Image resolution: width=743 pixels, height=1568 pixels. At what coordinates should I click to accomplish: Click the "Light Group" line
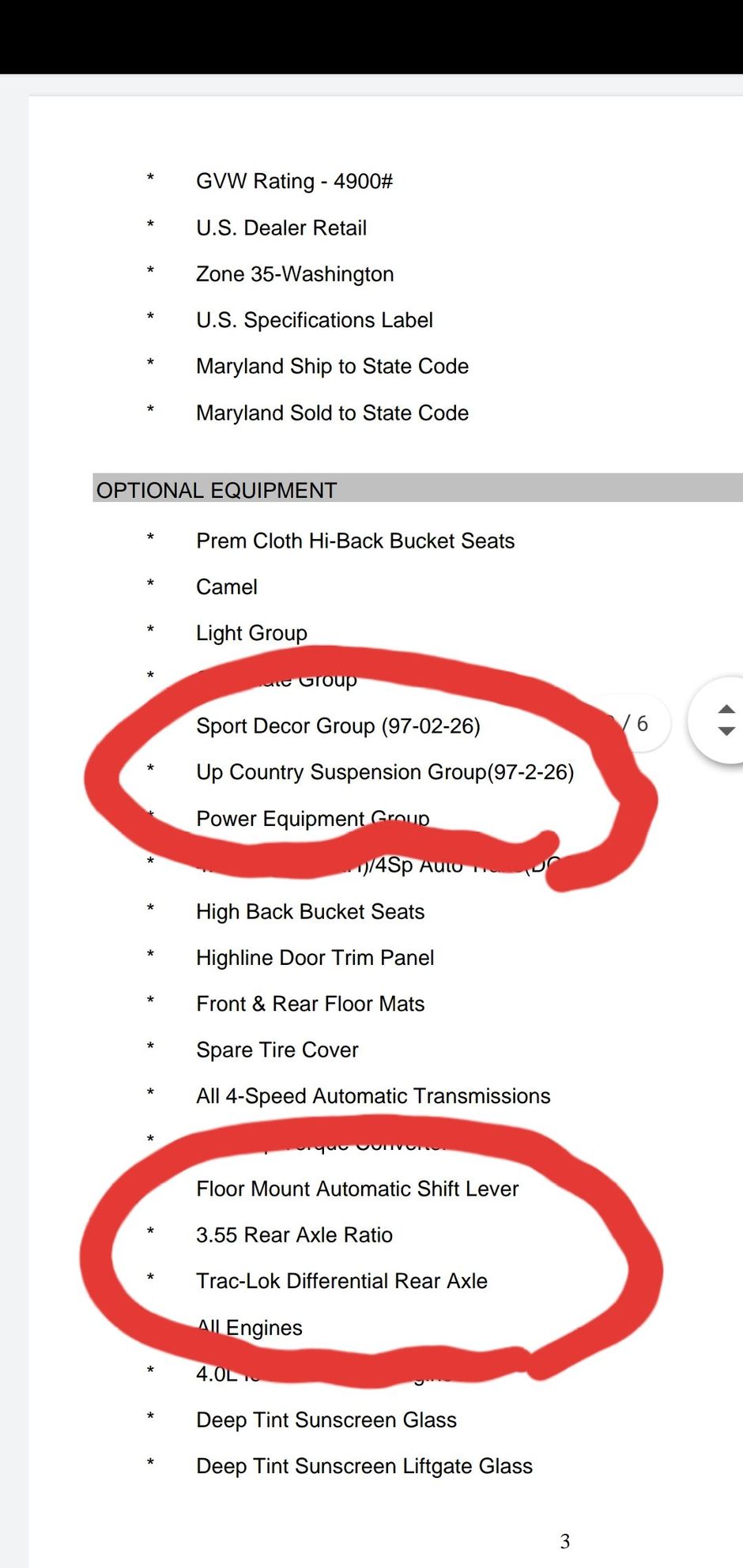251,633
